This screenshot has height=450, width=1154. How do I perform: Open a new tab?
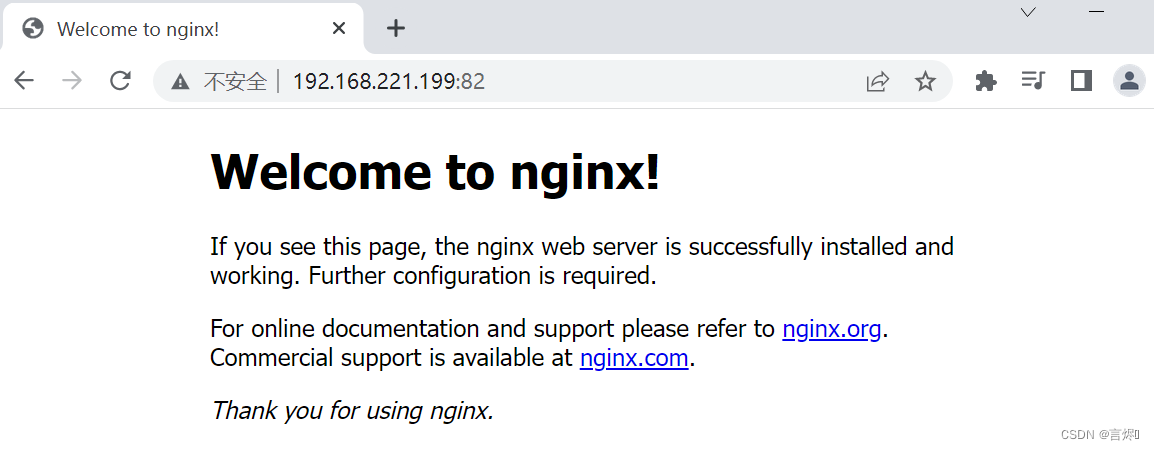[396, 29]
